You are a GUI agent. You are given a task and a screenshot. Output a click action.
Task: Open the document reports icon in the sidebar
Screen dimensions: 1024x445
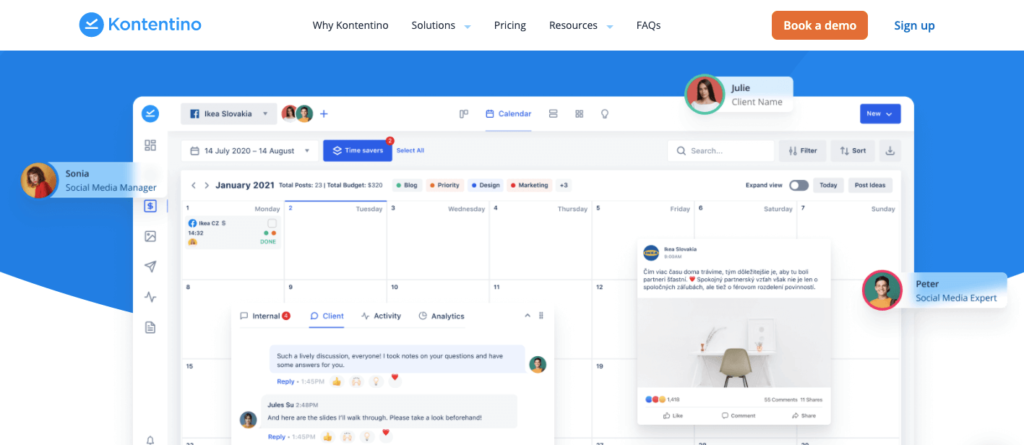tap(150, 327)
